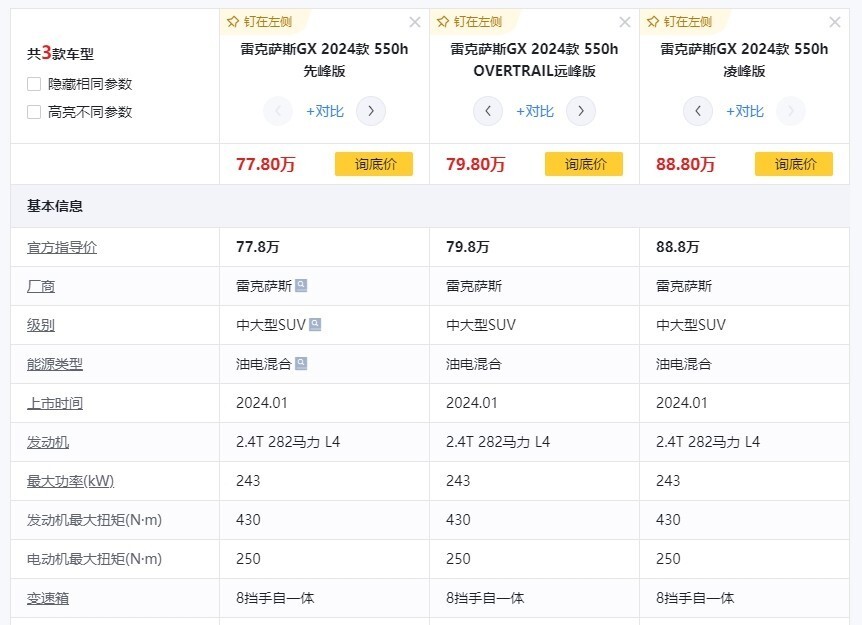Click 询底价 button for the 77.80万 model

click(x=373, y=164)
